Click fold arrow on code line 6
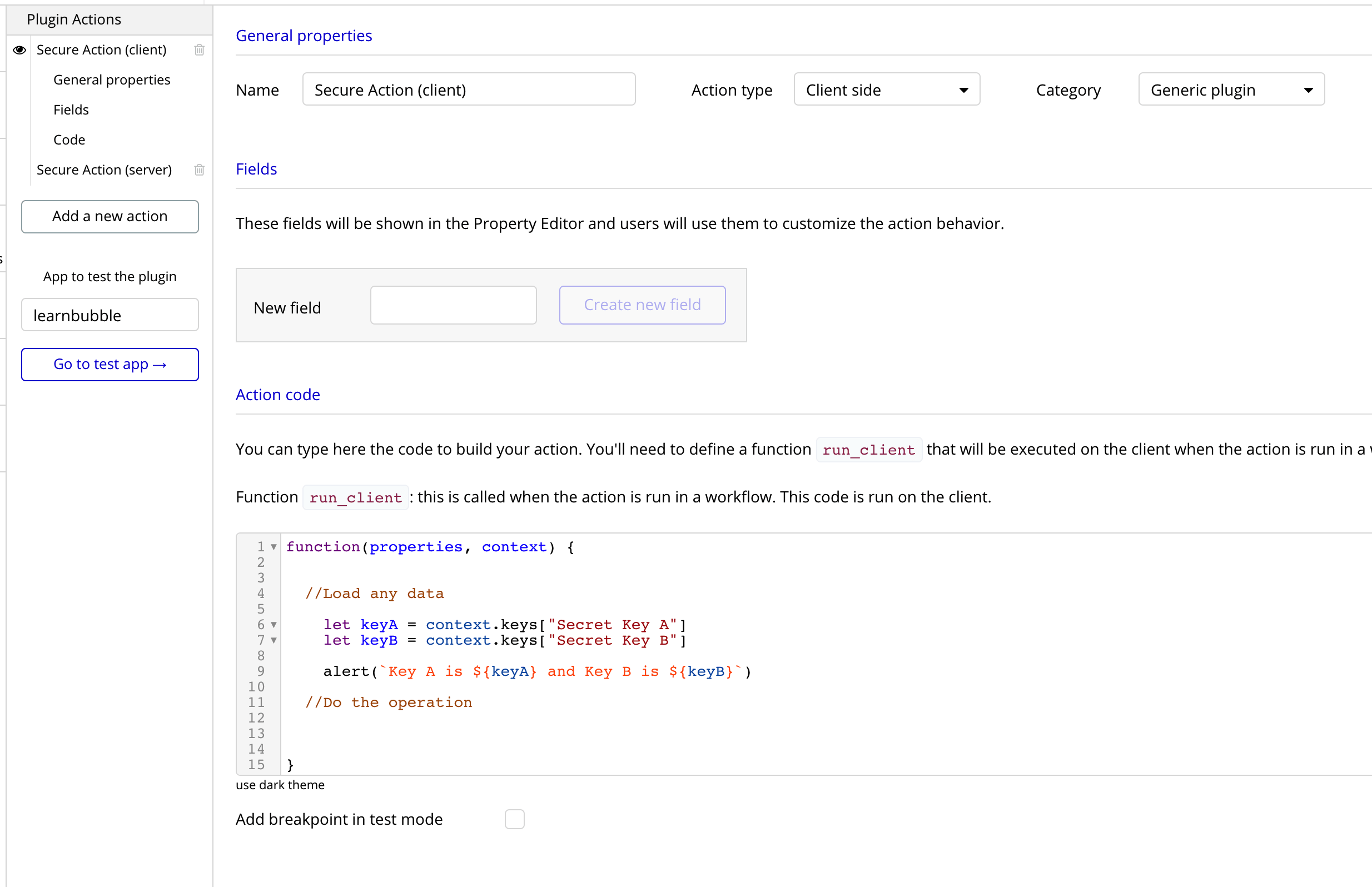Screen dimensions: 1372x887 click(x=274, y=625)
